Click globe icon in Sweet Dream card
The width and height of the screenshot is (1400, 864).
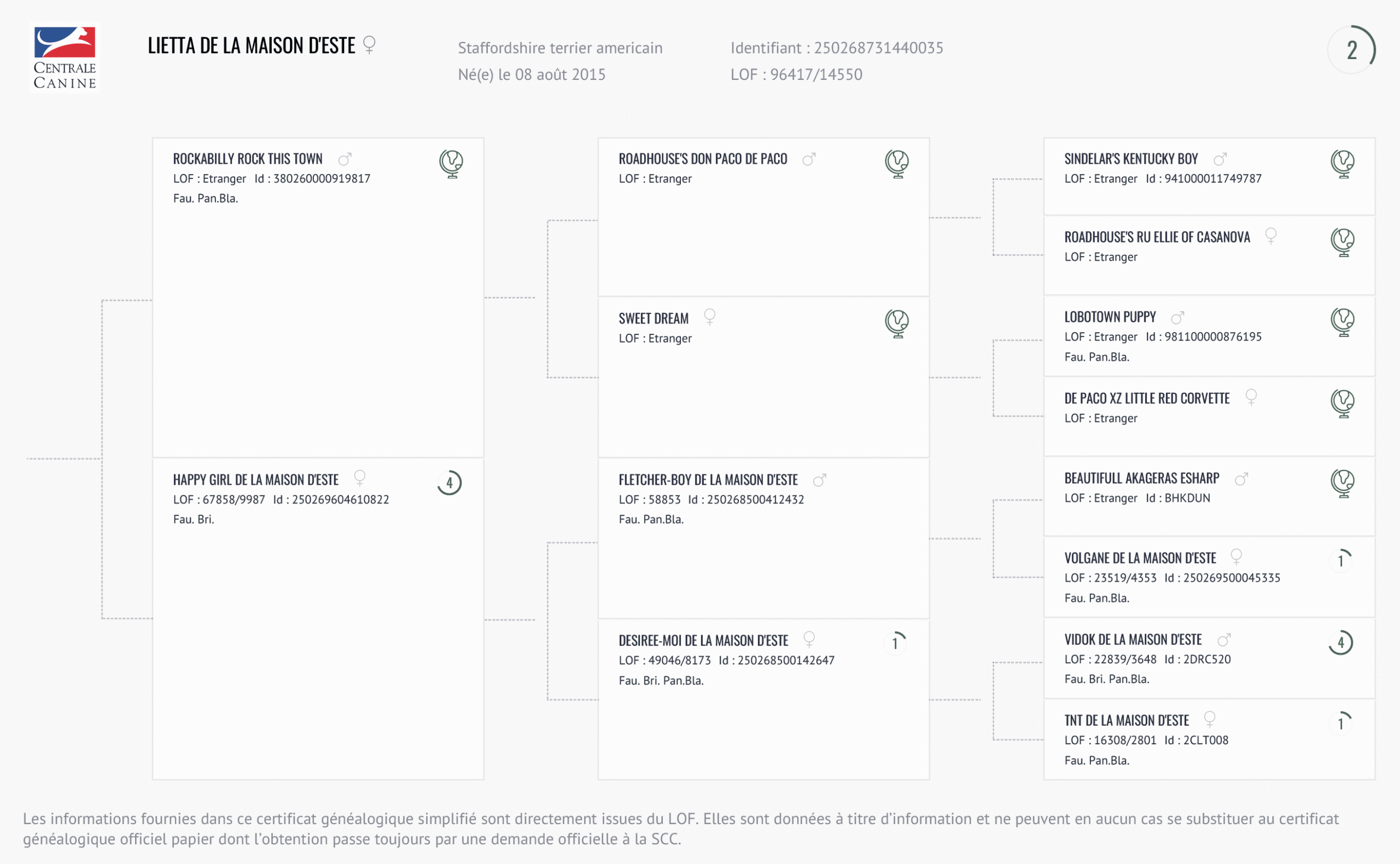897,323
